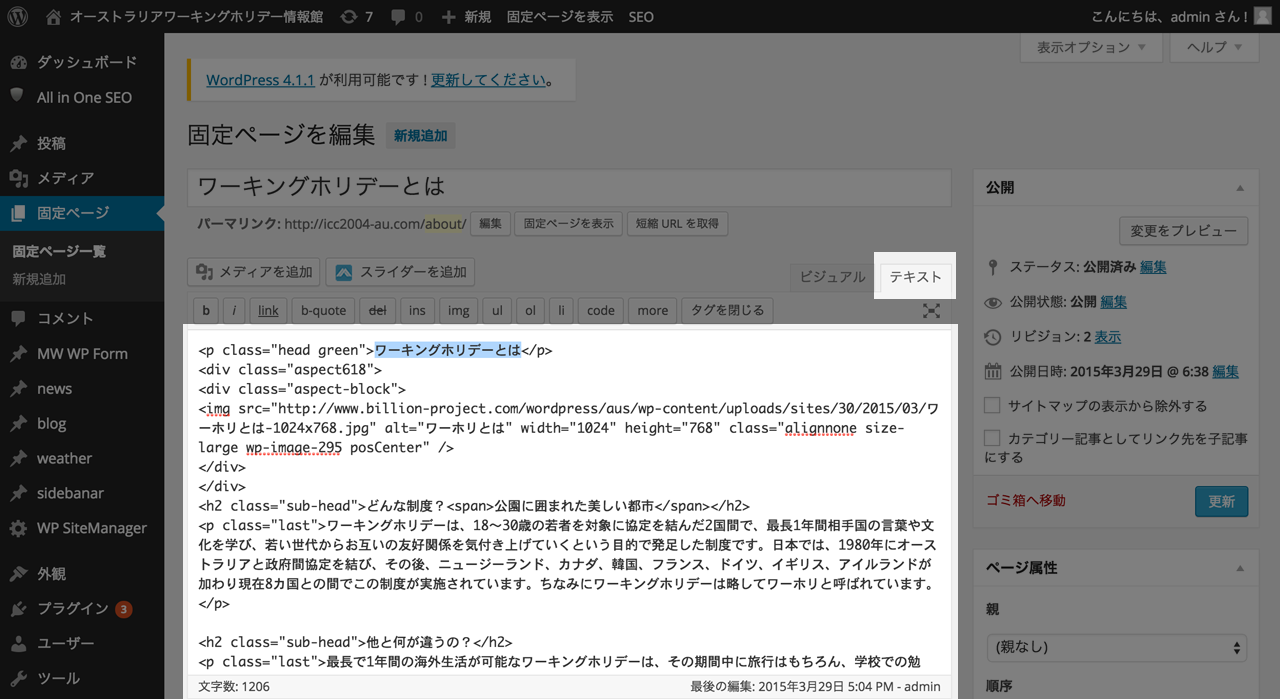1280x699 pixels.
Task: Open ダッシュボード dashboard icon
Action: 18,62
